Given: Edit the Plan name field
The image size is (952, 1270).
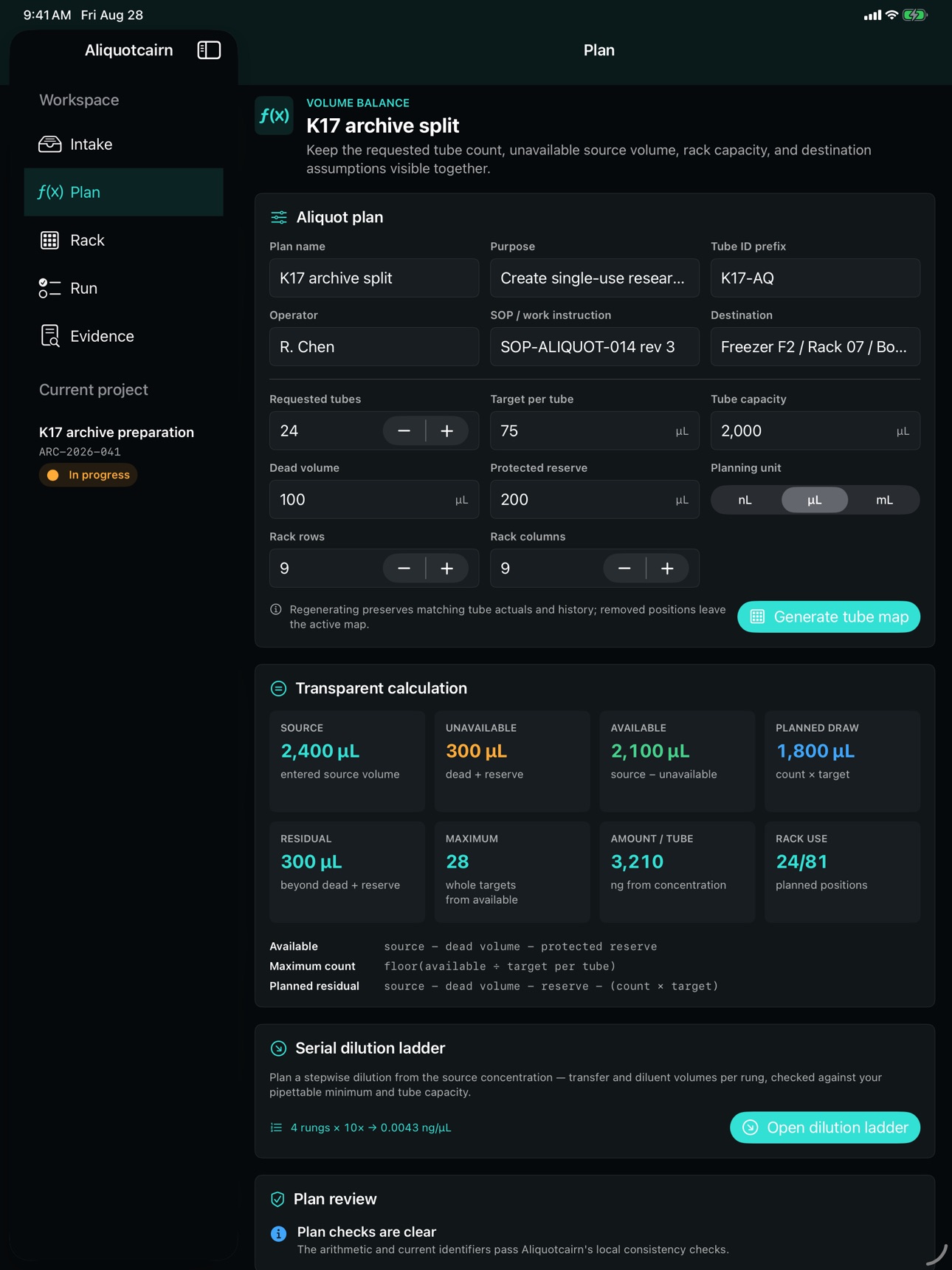Looking at the screenshot, I should pos(374,278).
